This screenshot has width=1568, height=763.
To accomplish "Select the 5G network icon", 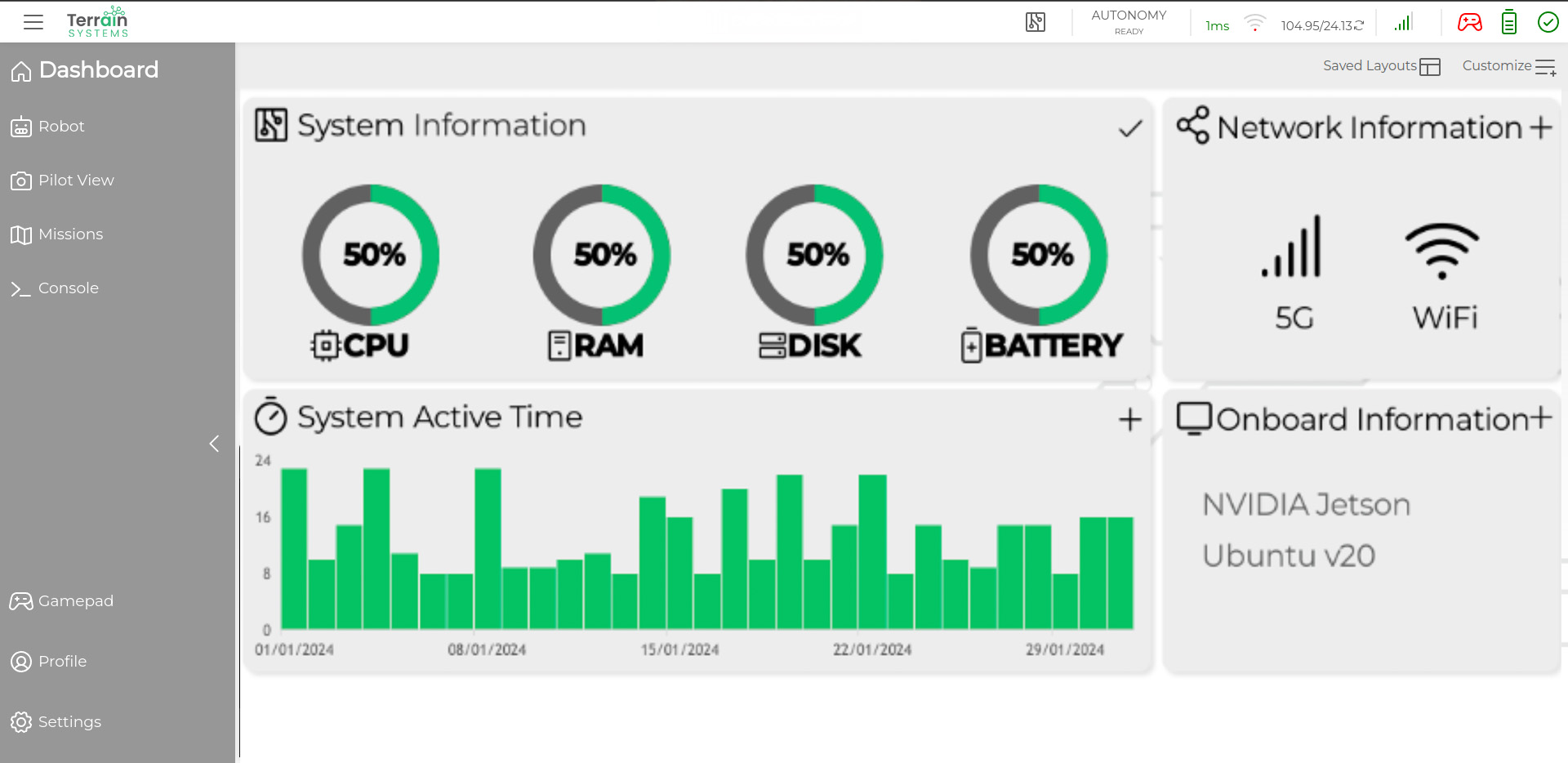I will pos(1293,248).
